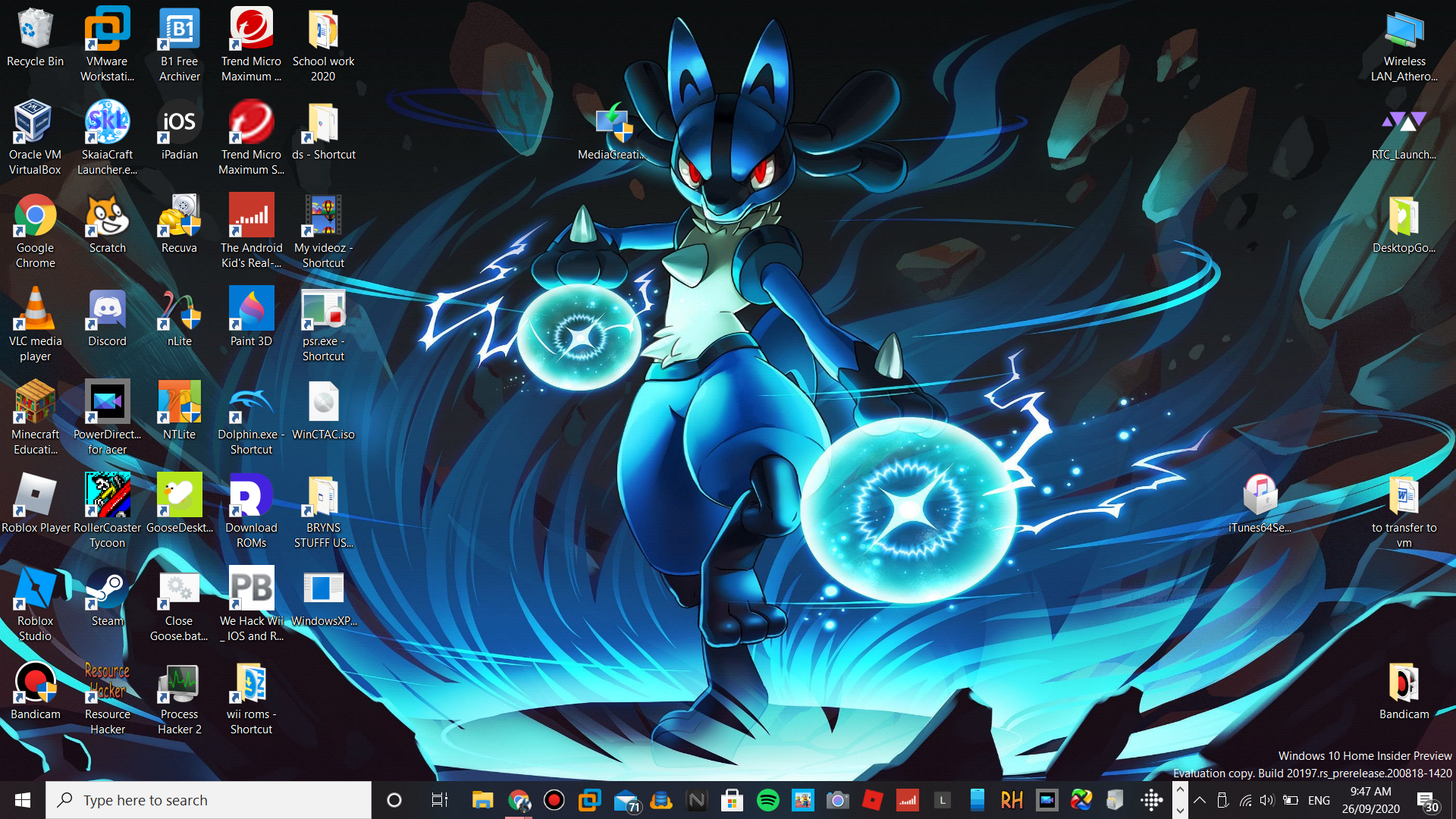Select the WinCTAC.iso disc file
The image size is (1456, 819).
[x=323, y=409]
